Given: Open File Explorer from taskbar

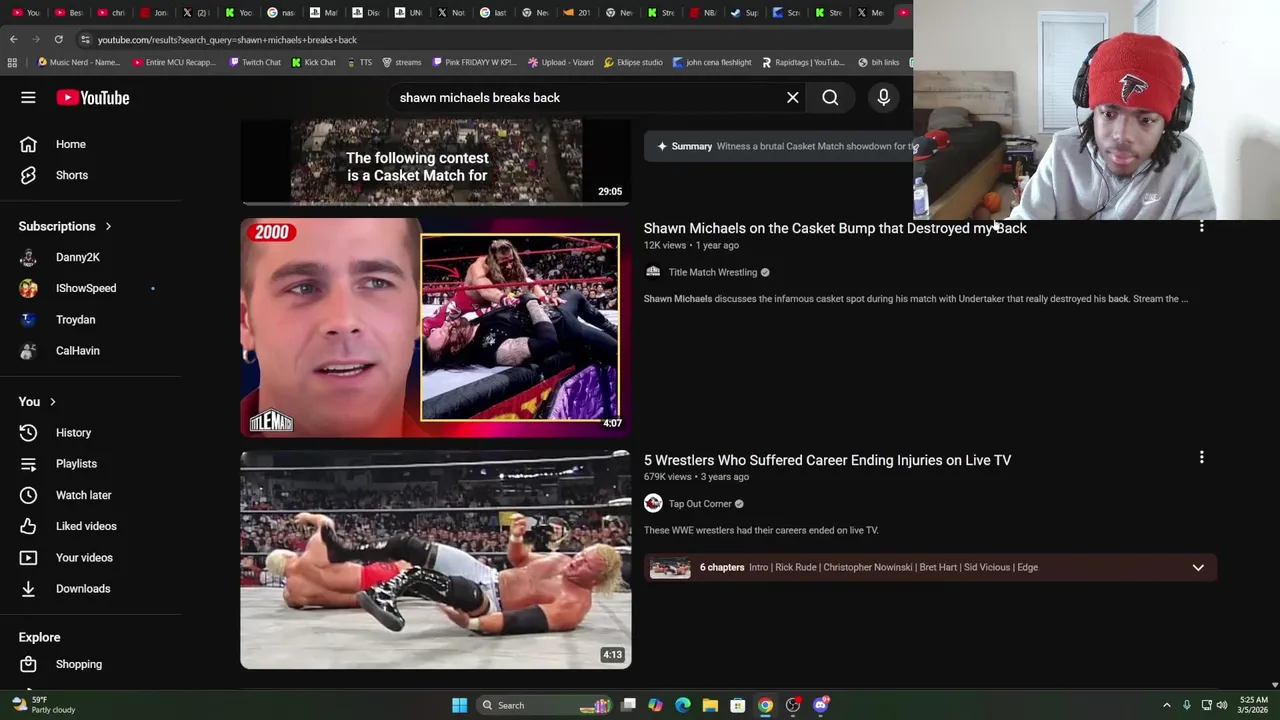Looking at the screenshot, I should (710, 705).
